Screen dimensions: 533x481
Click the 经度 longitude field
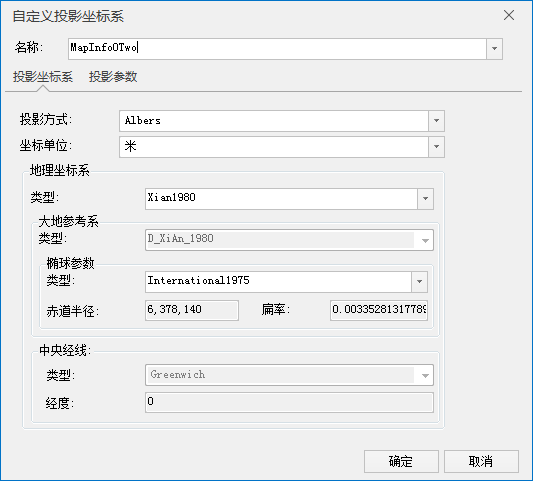coord(289,402)
